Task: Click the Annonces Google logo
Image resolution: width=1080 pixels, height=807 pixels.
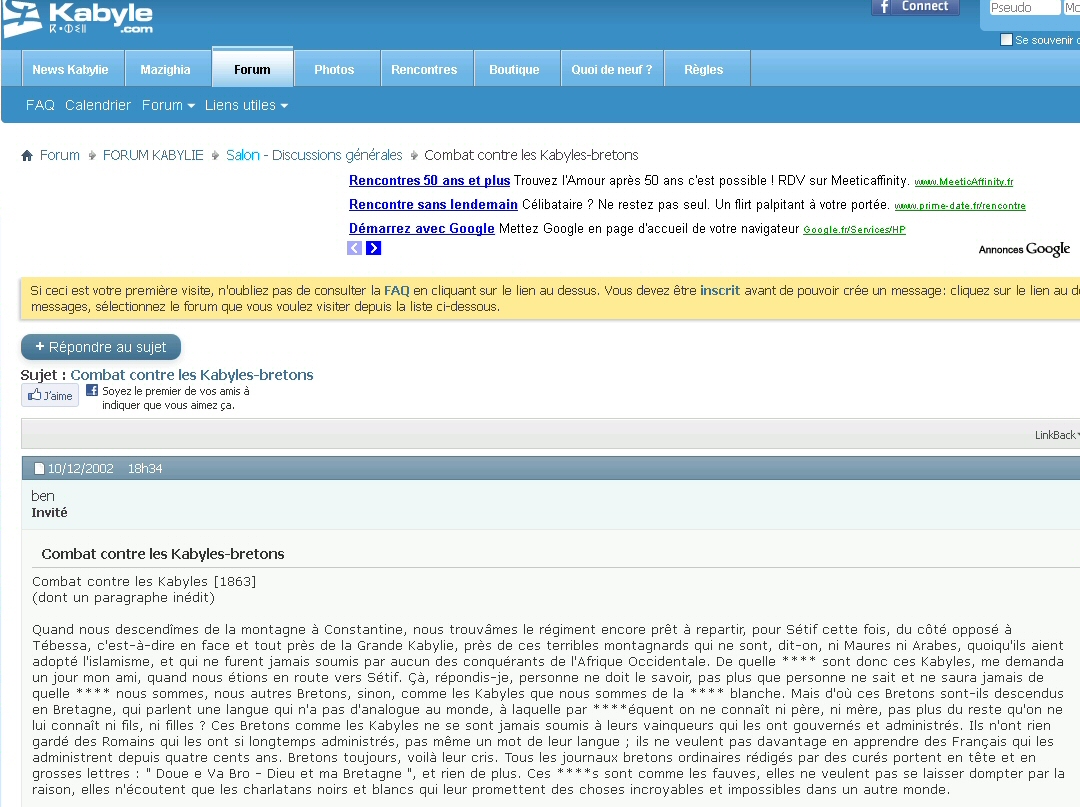Action: point(1023,249)
